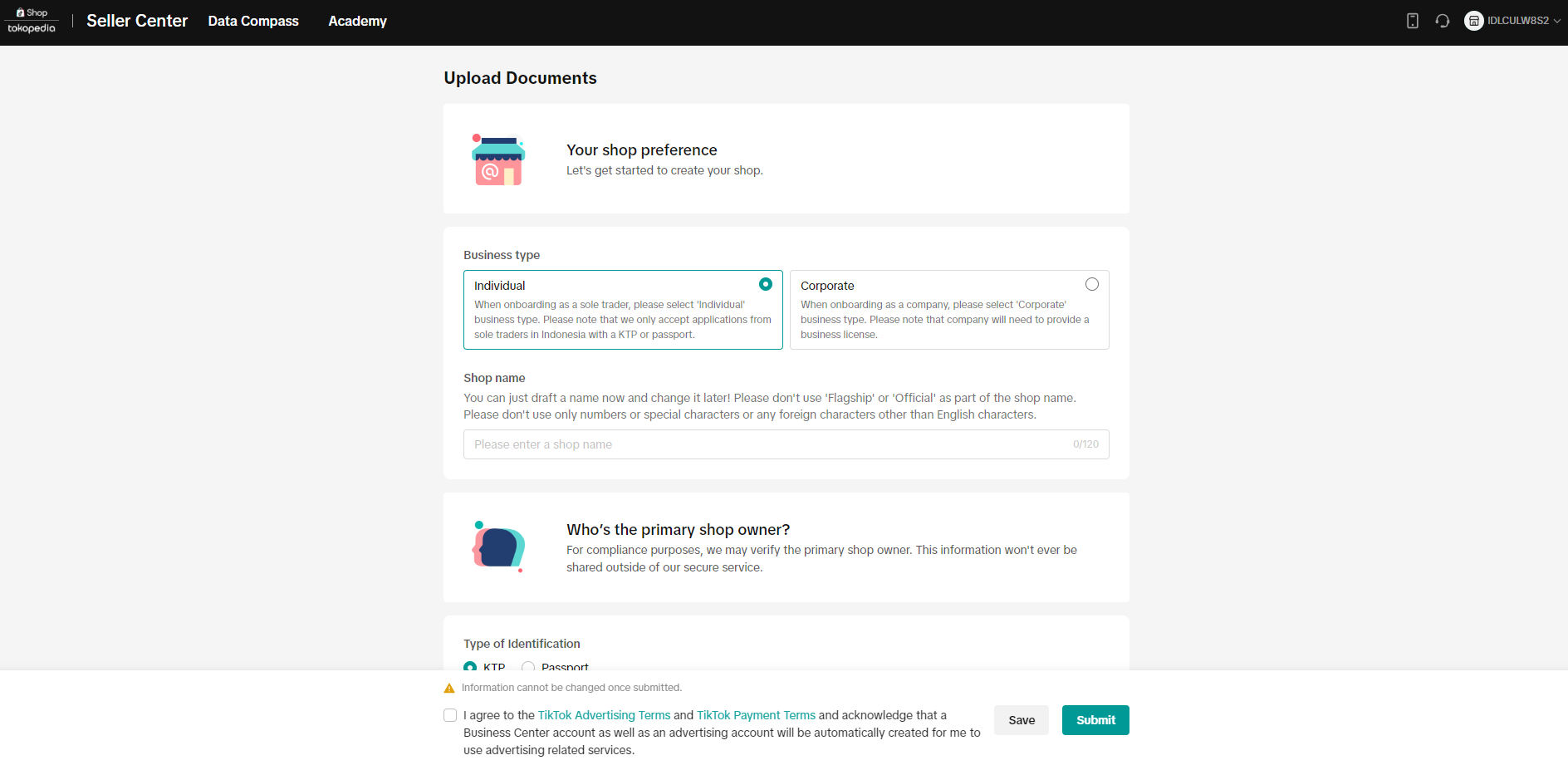
Task: Submit the documents form
Action: pyautogui.click(x=1095, y=720)
